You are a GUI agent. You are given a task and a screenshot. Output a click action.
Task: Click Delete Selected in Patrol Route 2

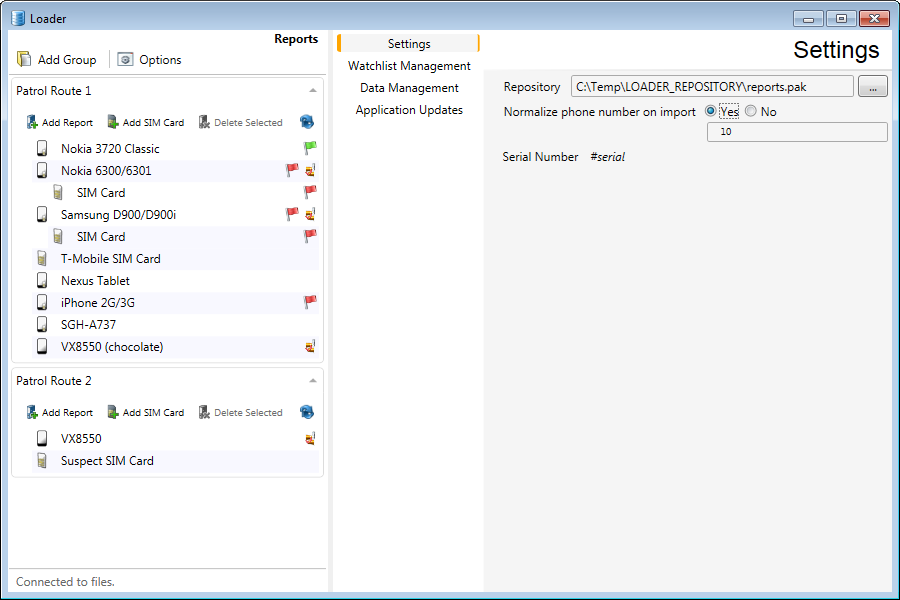[240, 412]
